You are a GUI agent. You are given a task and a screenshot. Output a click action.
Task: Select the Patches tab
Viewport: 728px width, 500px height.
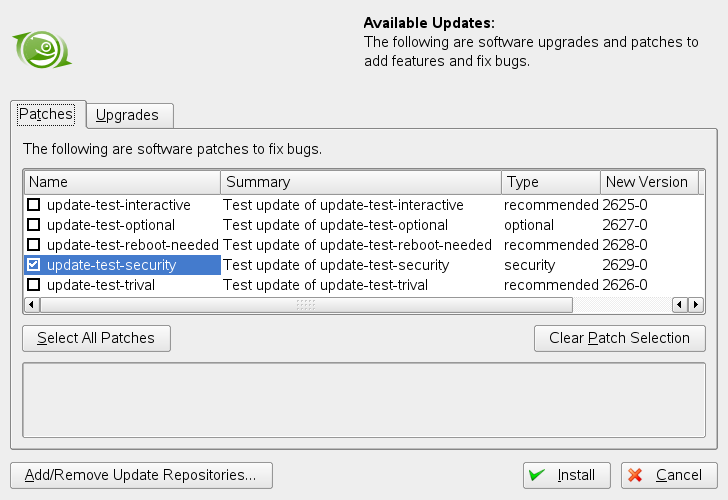[x=46, y=114]
